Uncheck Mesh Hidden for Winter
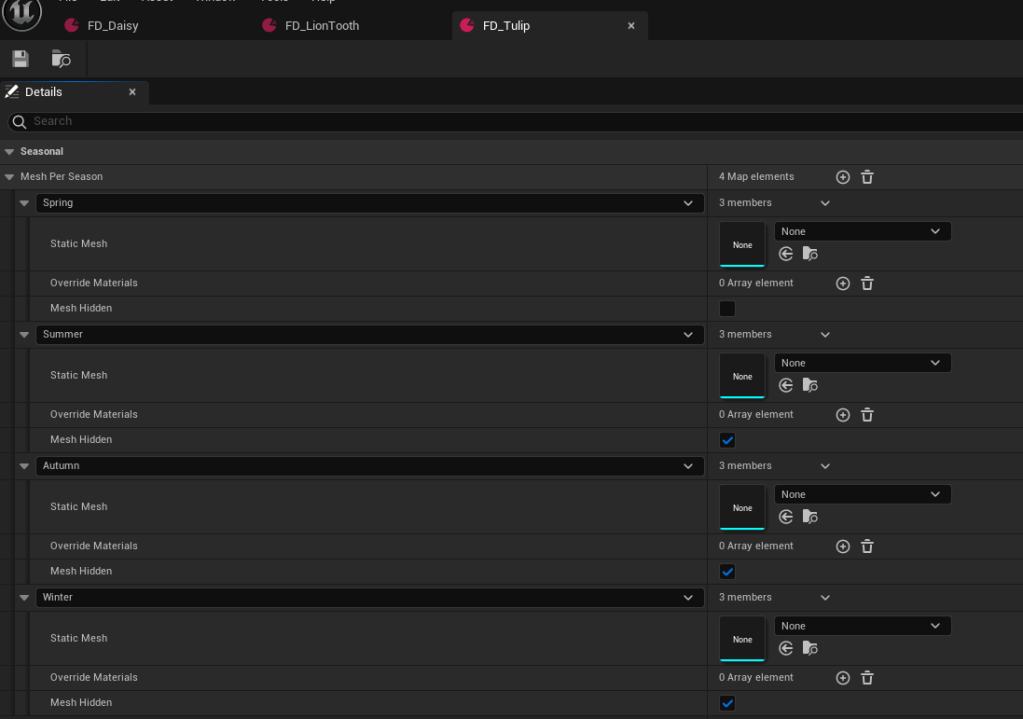The width and height of the screenshot is (1023, 719). pos(727,703)
